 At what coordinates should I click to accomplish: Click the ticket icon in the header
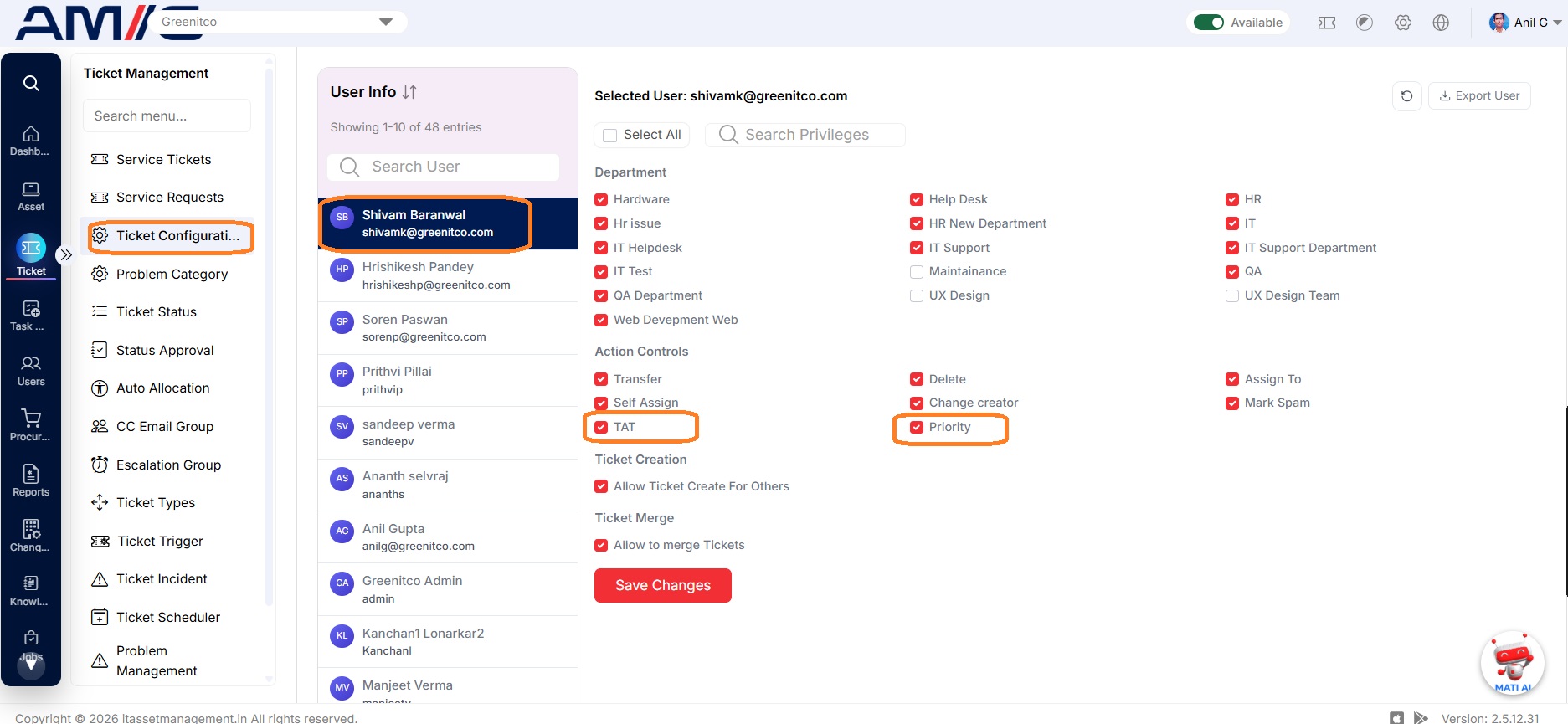pyautogui.click(x=1327, y=23)
